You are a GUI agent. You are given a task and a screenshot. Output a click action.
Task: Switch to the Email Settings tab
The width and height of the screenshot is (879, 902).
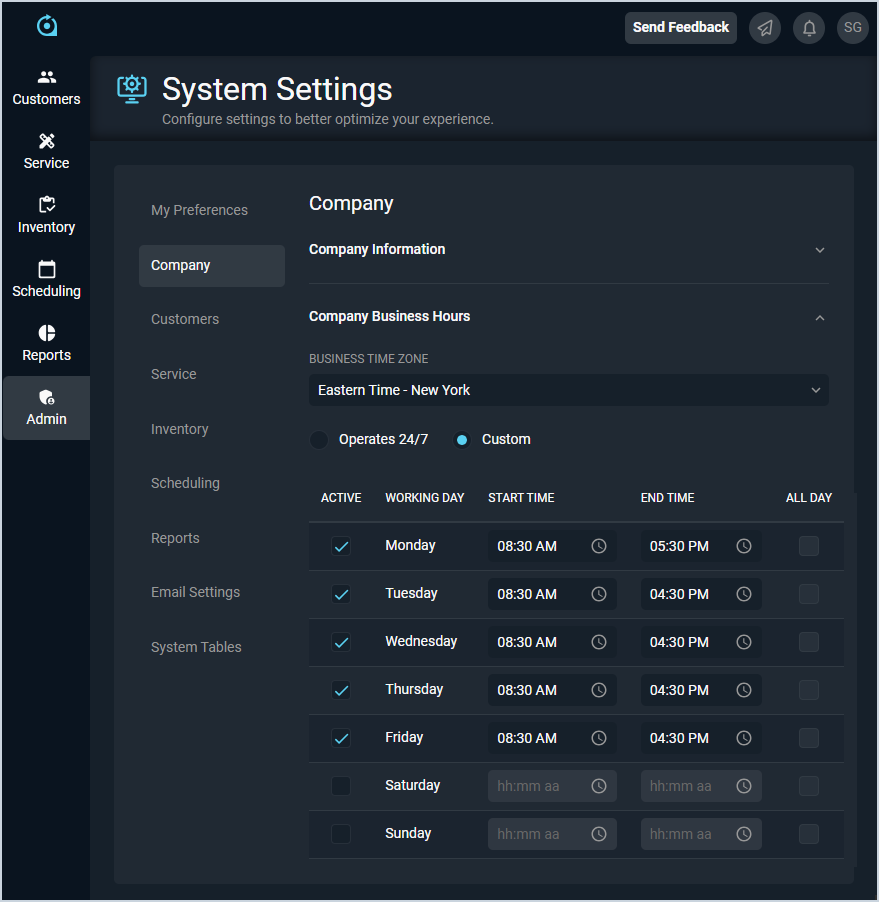(x=195, y=592)
